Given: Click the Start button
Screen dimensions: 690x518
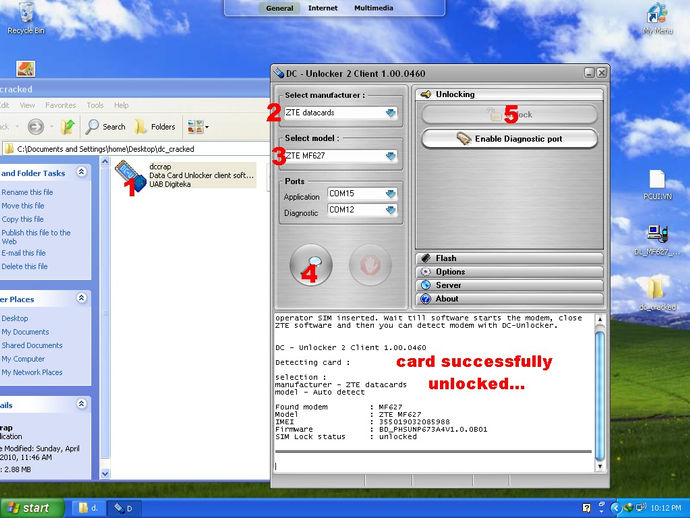Looking at the screenshot, I should pyautogui.click(x=32, y=508).
